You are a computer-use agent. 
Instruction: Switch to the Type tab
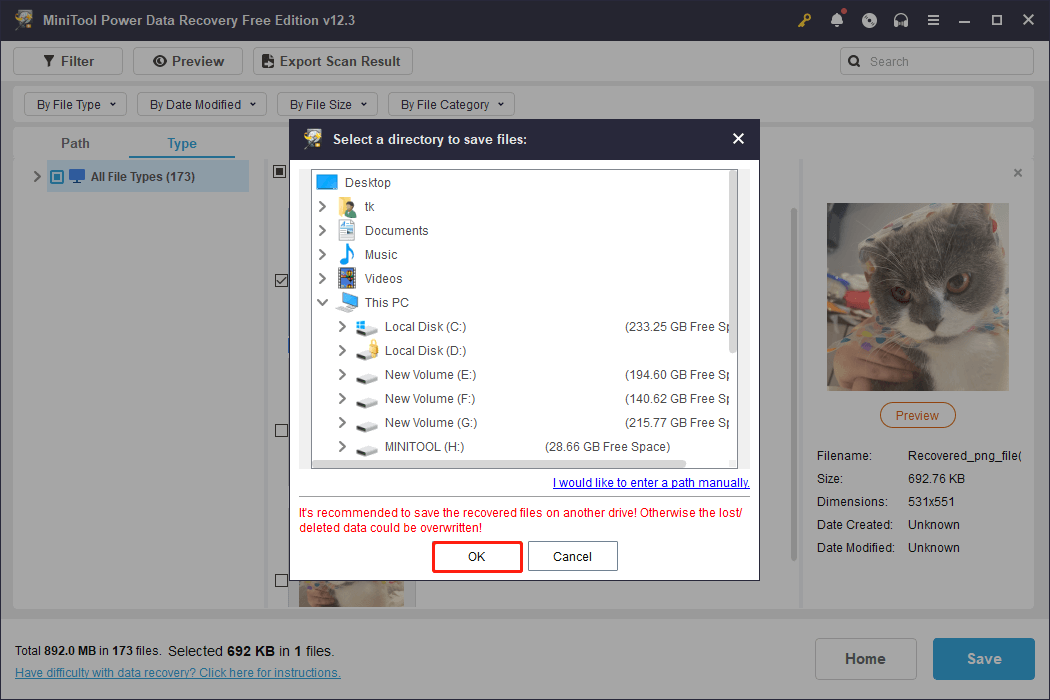click(x=181, y=143)
